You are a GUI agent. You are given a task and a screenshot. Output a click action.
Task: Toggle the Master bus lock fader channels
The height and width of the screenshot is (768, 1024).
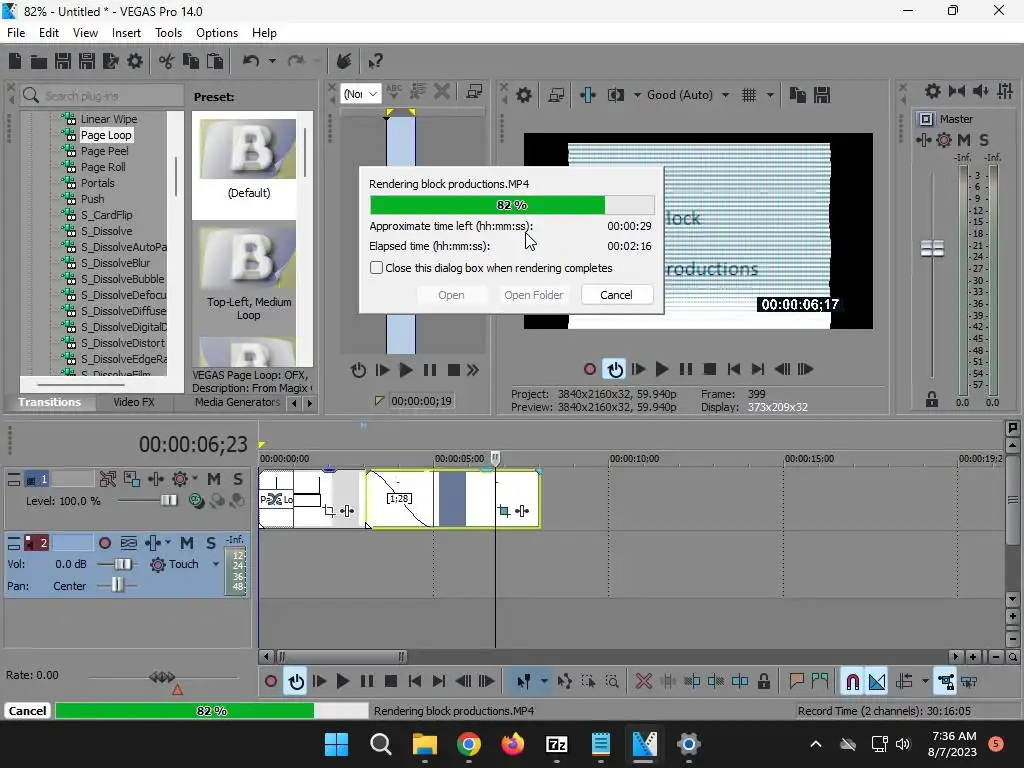coord(932,400)
